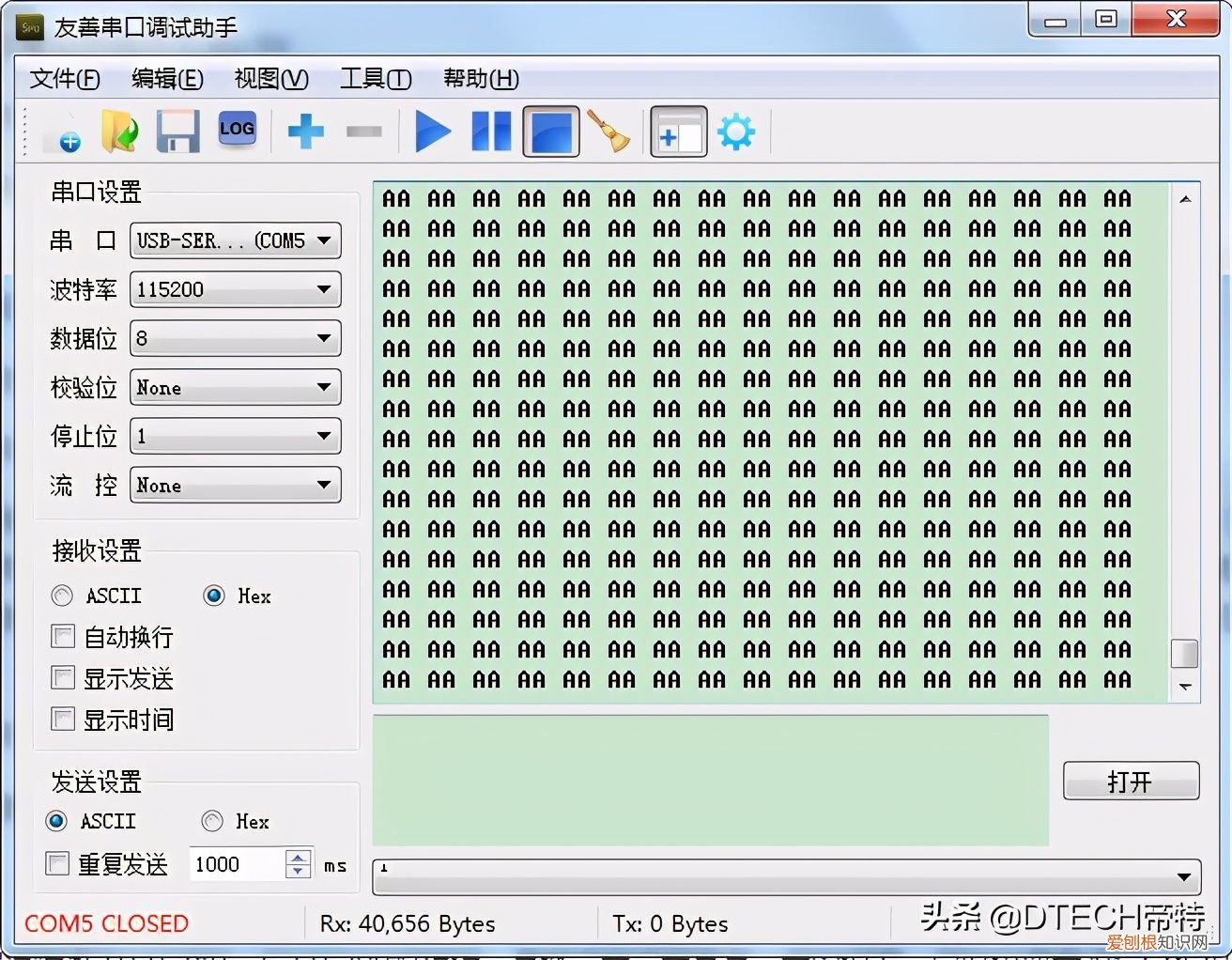
Task: Pause the serial data reception
Action: (x=491, y=132)
